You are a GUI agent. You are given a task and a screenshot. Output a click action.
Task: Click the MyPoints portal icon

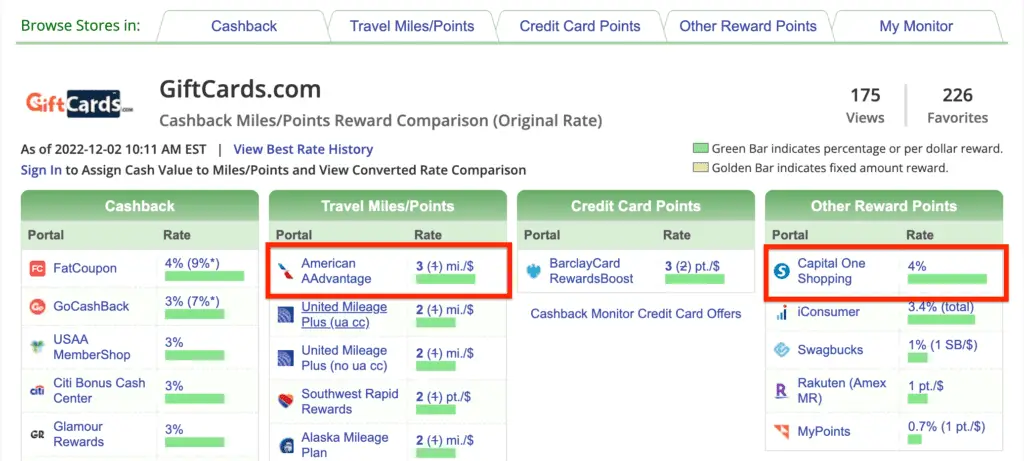point(781,432)
